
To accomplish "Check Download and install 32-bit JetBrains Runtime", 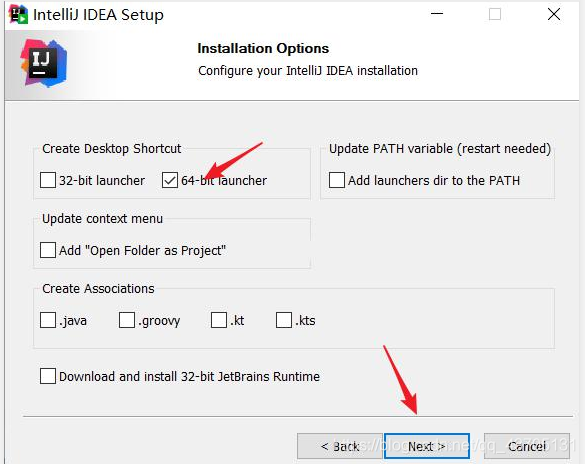I will [x=48, y=376].
